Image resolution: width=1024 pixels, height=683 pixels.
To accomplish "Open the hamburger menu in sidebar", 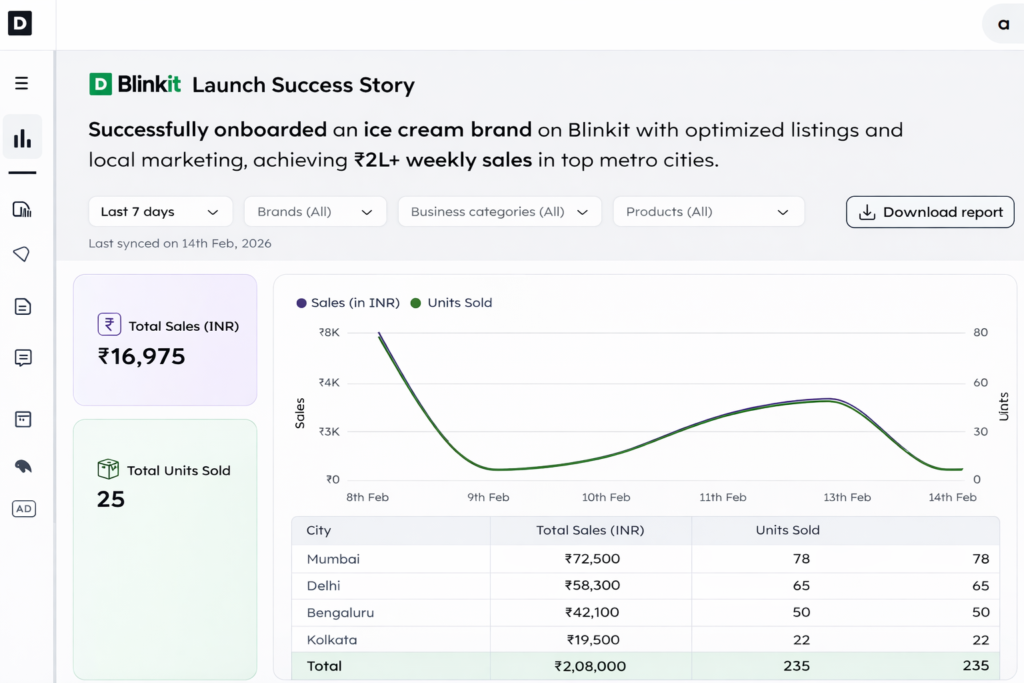I will point(21,84).
